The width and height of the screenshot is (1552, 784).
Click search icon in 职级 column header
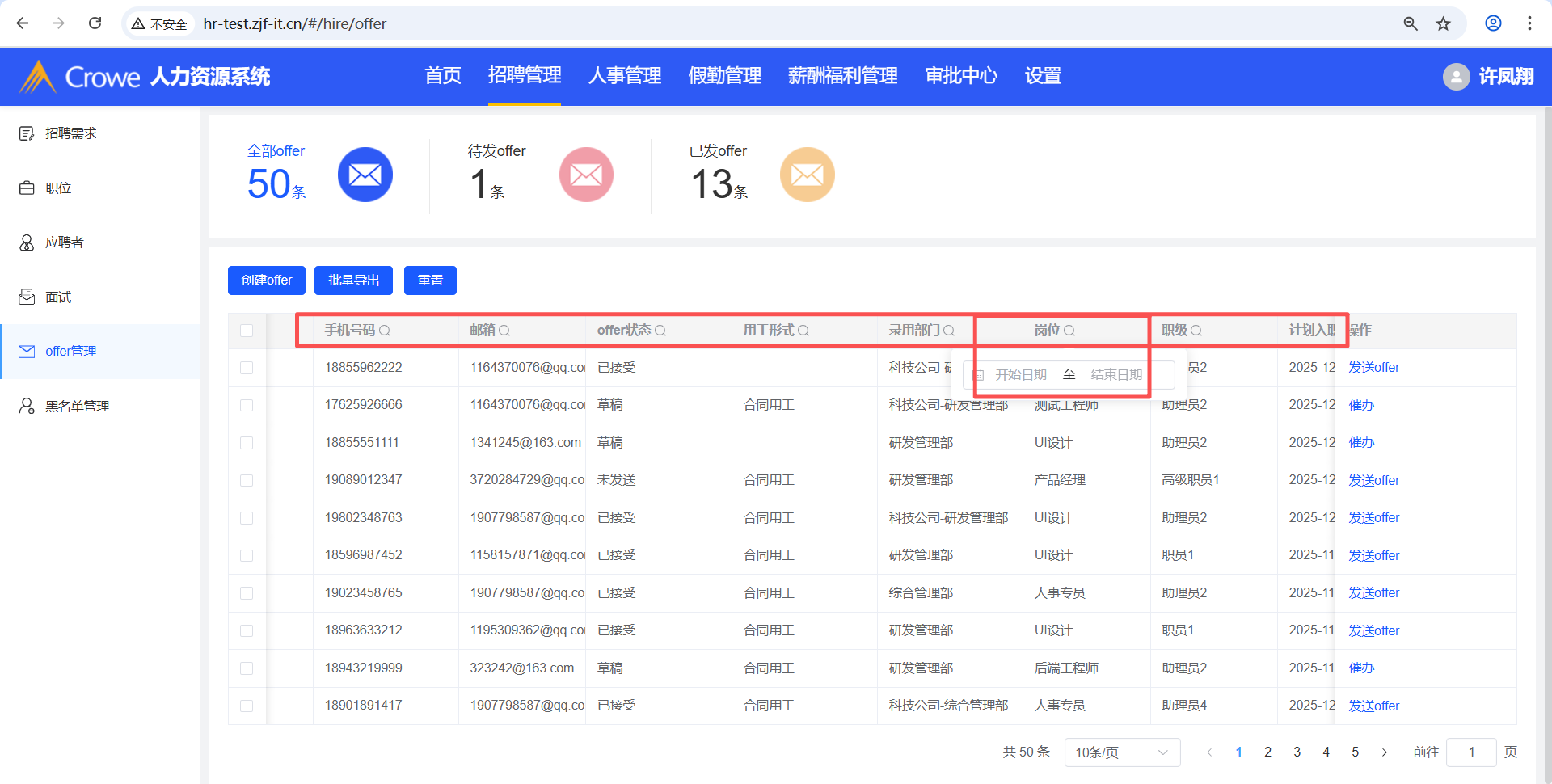(1196, 331)
